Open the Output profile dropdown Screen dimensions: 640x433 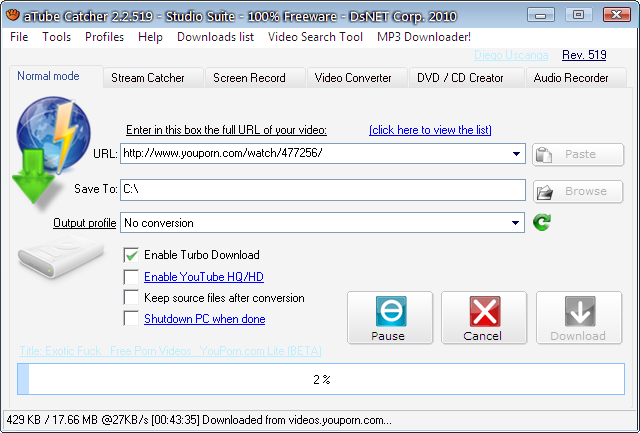pos(516,223)
